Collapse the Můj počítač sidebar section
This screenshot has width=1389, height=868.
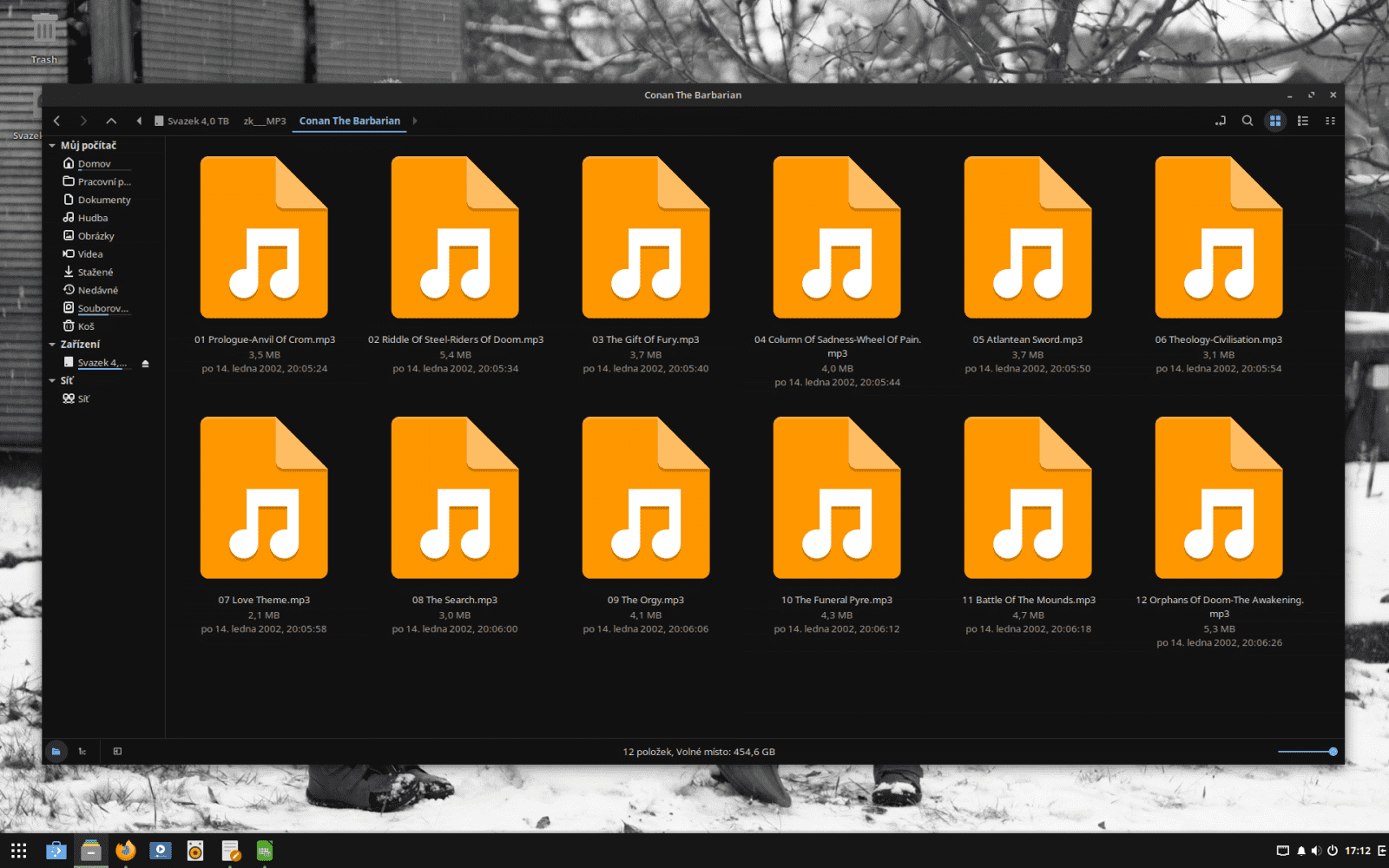(52, 146)
